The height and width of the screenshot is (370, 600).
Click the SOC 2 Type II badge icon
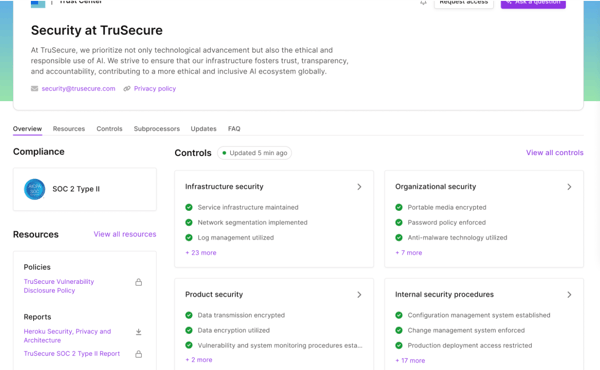click(x=34, y=189)
